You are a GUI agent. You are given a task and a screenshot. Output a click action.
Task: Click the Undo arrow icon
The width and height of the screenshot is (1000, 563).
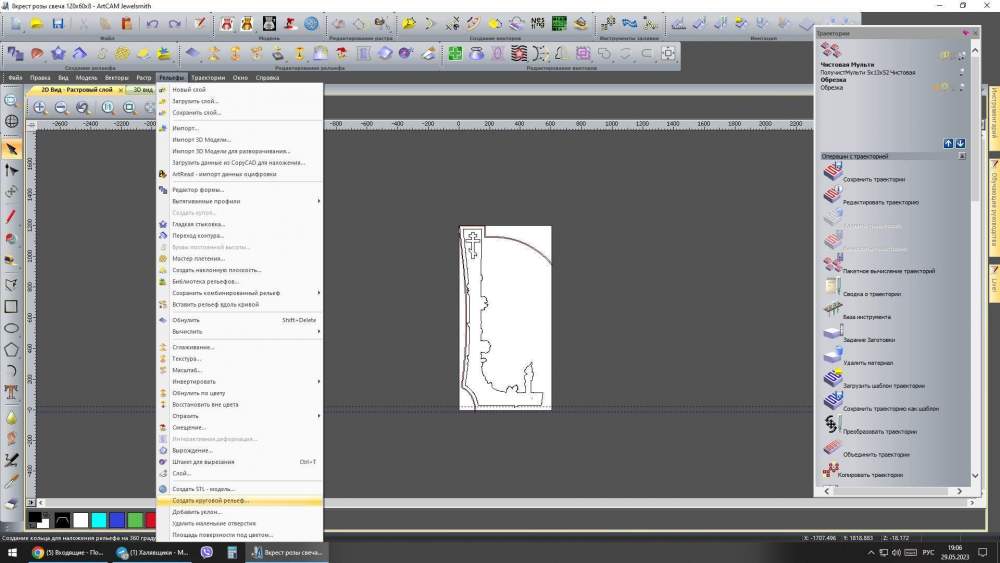(x=151, y=23)
